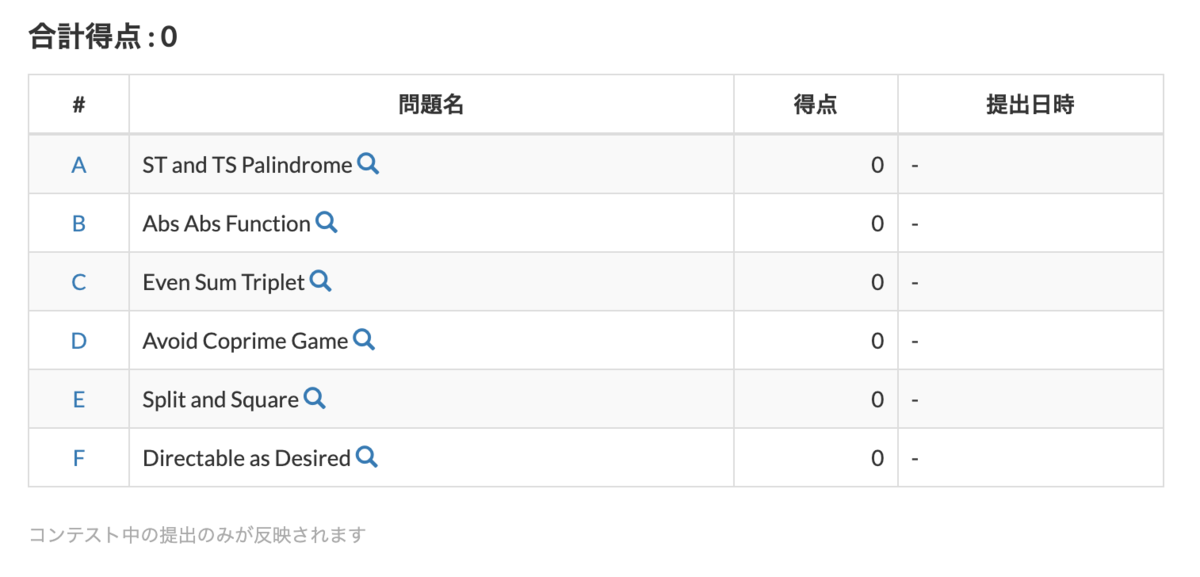This screenshot has height=577, width=1200.
Task: Click the magnifier icon next to Avoid Coprime Game
Action: (x=364, y=340)
